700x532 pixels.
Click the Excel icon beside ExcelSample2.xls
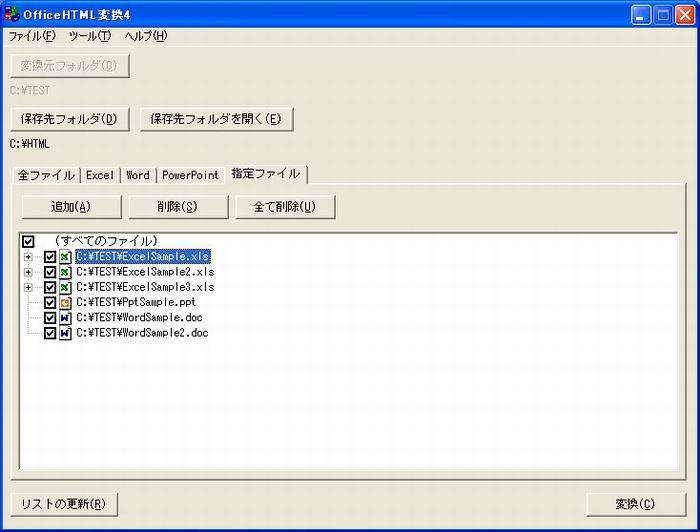pos(65,272)
